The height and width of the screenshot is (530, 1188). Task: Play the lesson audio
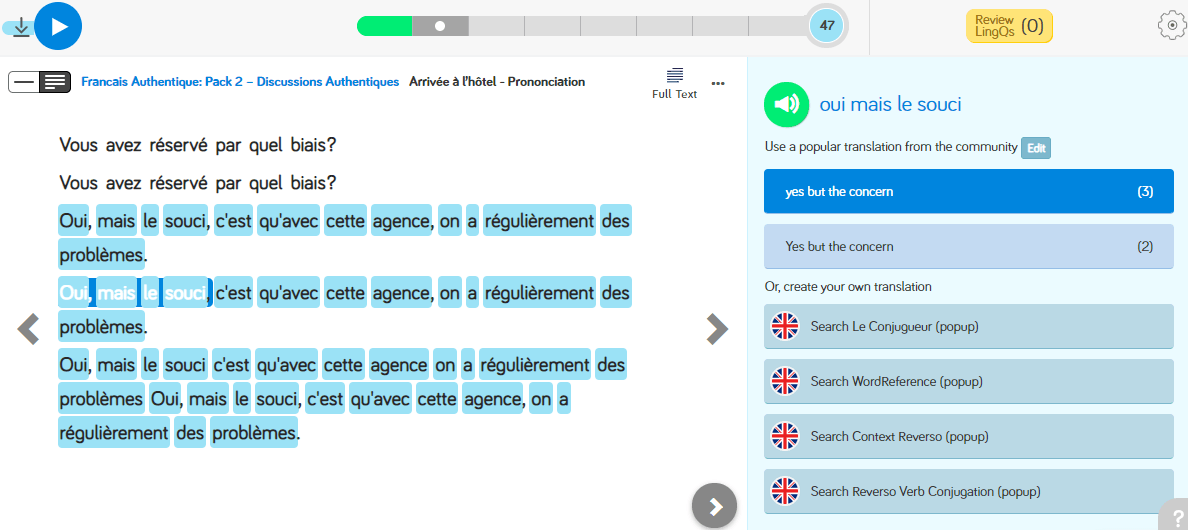[58, 27]
